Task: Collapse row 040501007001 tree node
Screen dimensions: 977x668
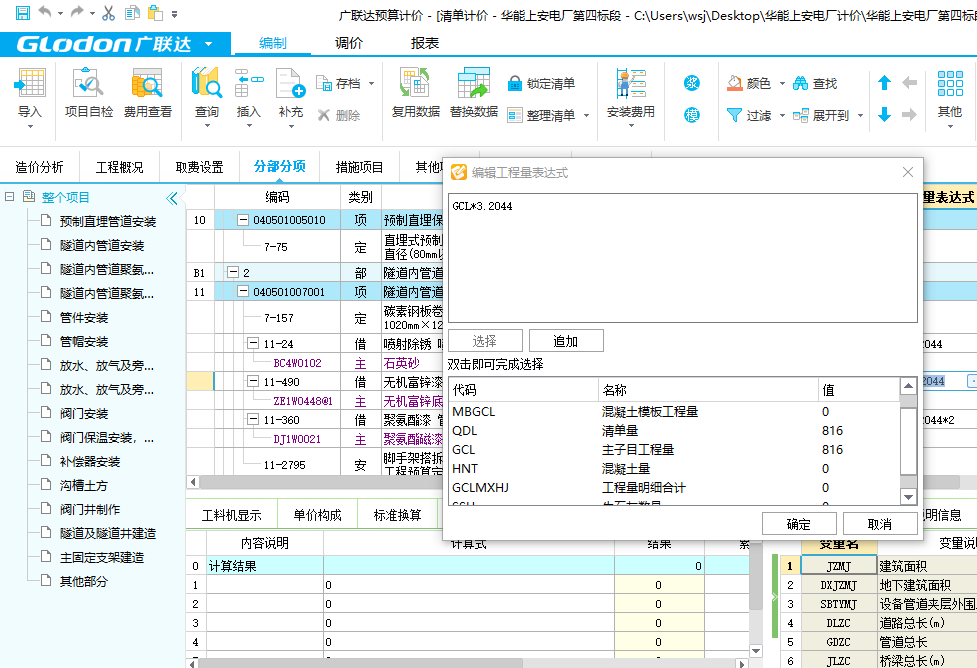Action: coord(243,291)
